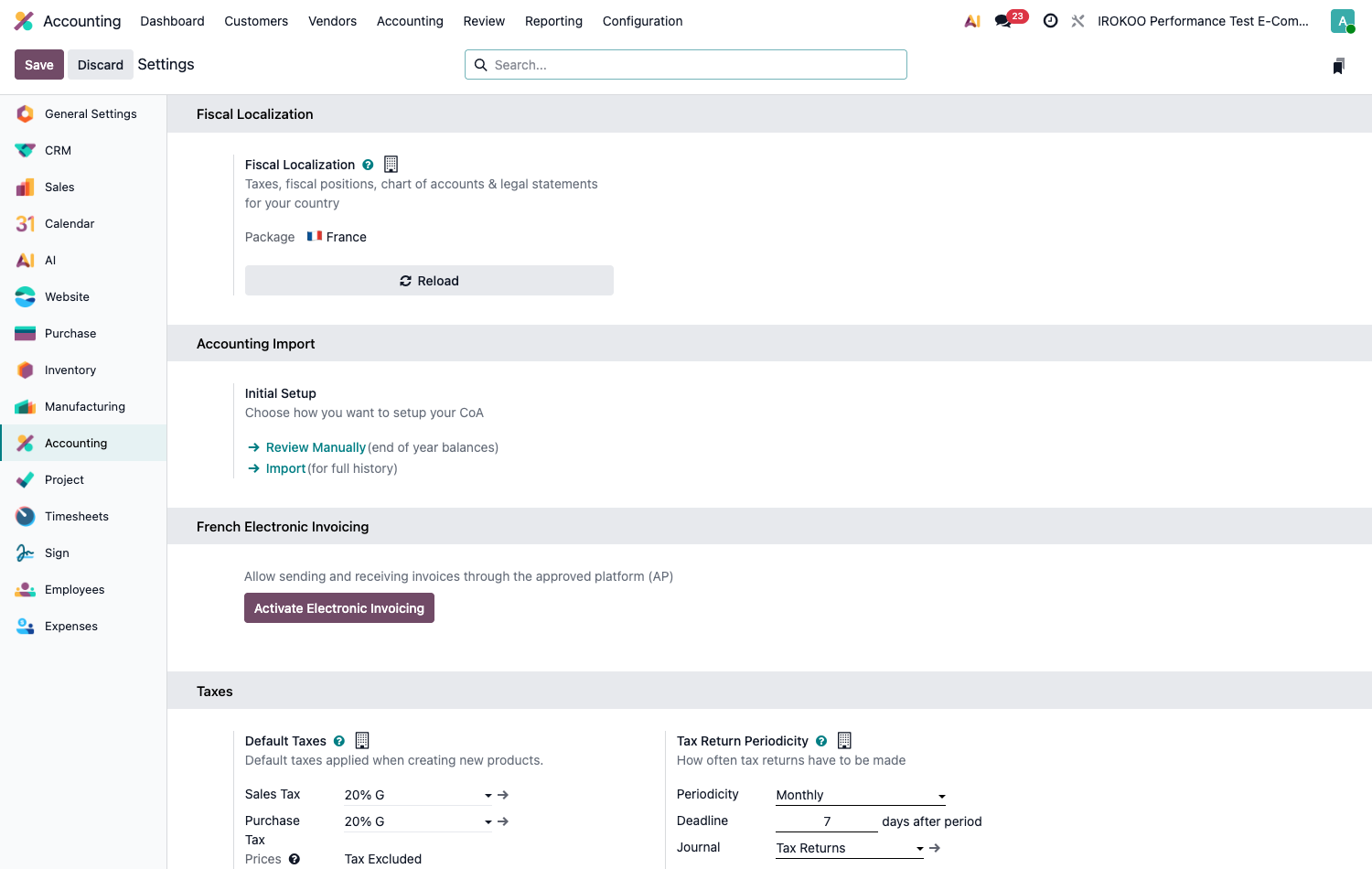Click the bookmark icon near search bar
Viewport: 1372px width, 869px height.
pos(1339,65)
